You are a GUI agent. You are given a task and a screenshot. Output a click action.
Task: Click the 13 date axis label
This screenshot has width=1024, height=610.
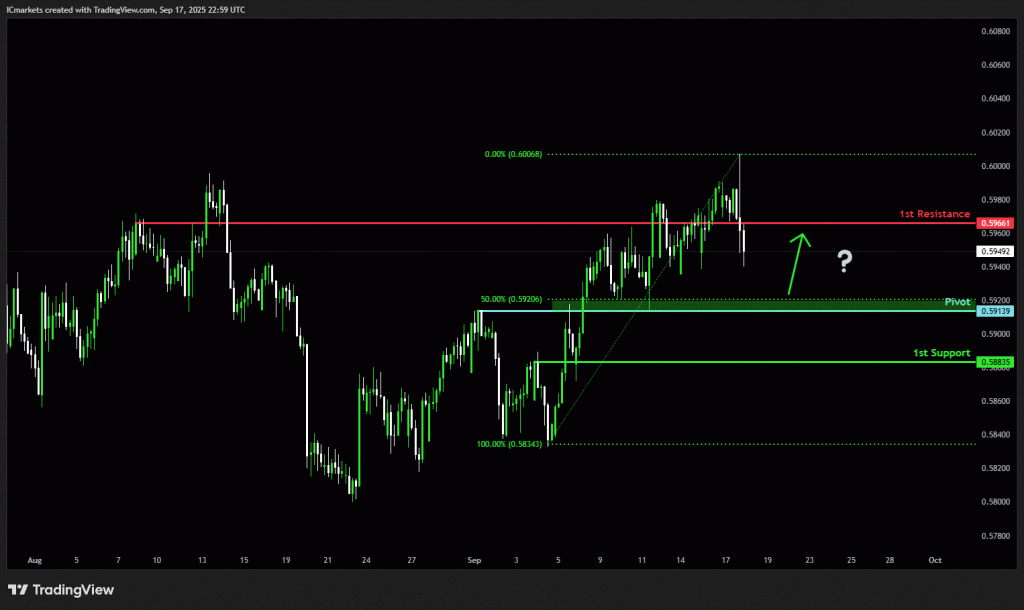[x=202, y=560]
